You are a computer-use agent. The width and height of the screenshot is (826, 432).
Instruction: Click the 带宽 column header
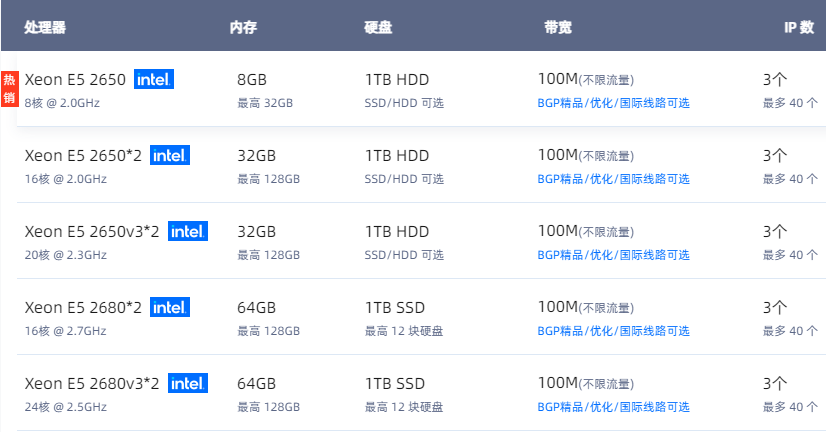point(558,27)
